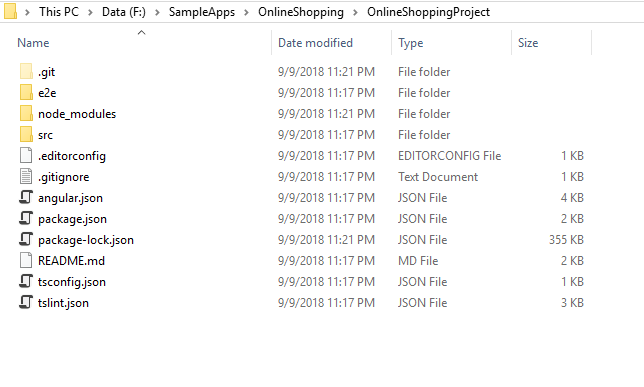The image size is (644, 387).
Task: Click the tslint.json file icon
Action: coord(26,302)
